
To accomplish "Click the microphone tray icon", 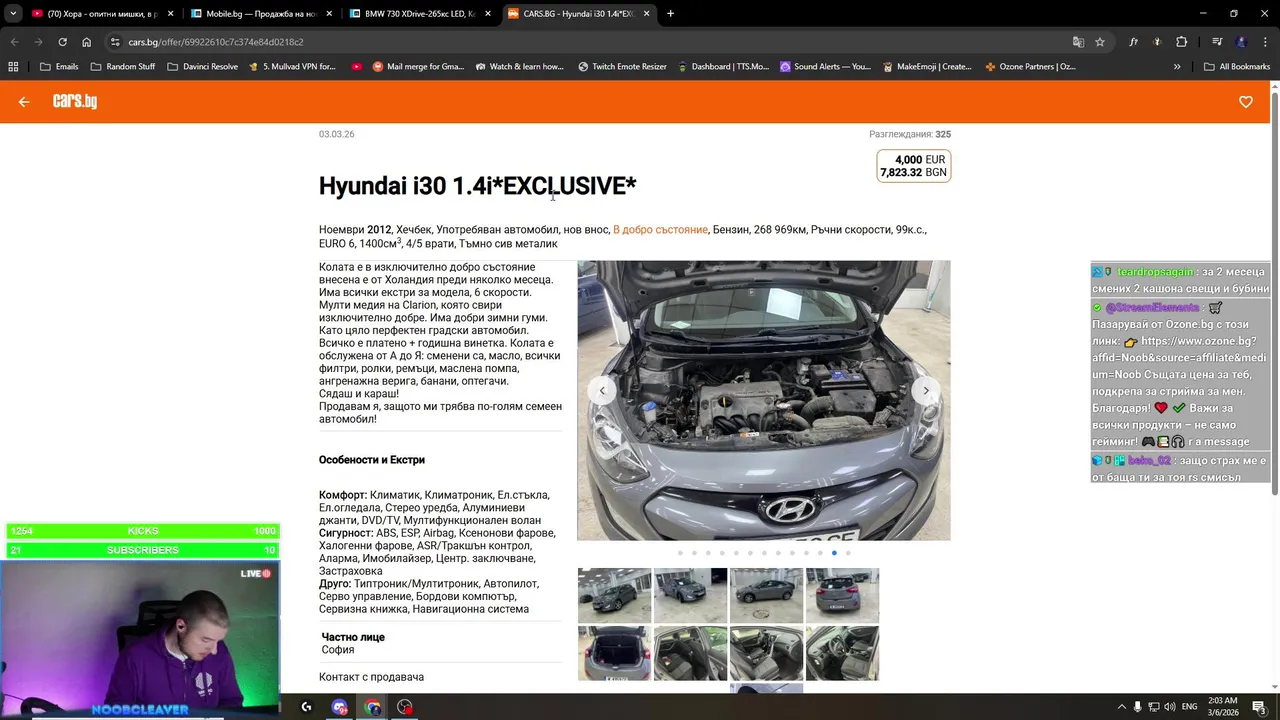I will click(1137, 707).
